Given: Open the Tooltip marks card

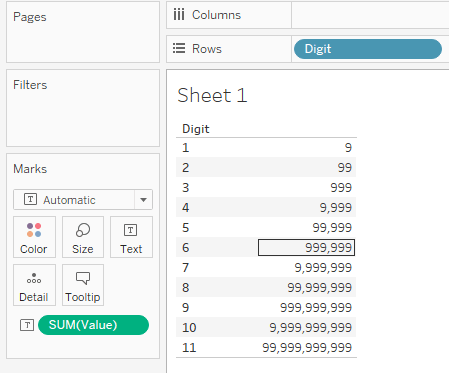Looking at the screenshot, I should (83, 285).
